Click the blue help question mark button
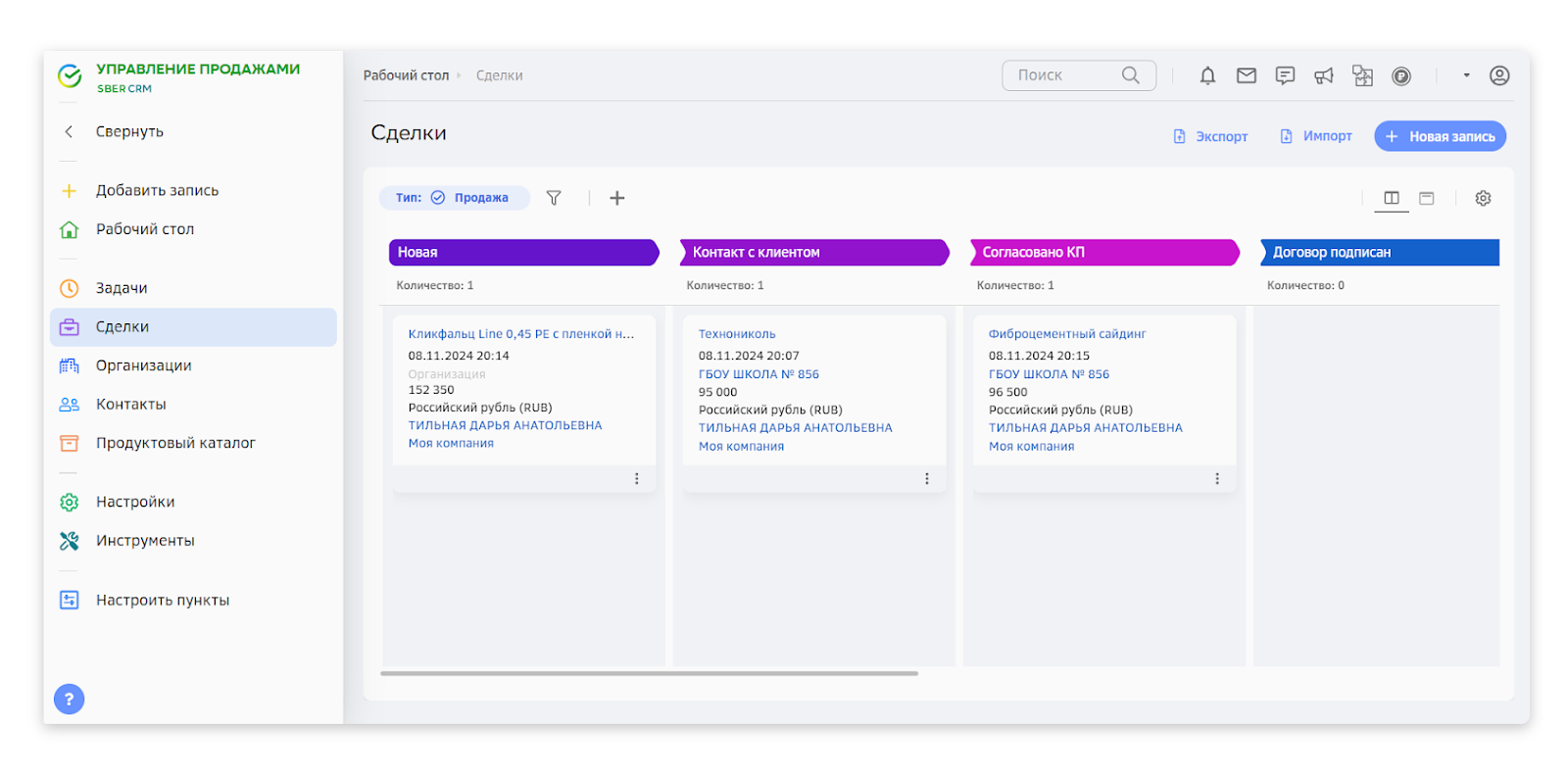Image resolution: width=1568 pixels, height=775 pixels. pyautogui.click(x=69, y=699)
